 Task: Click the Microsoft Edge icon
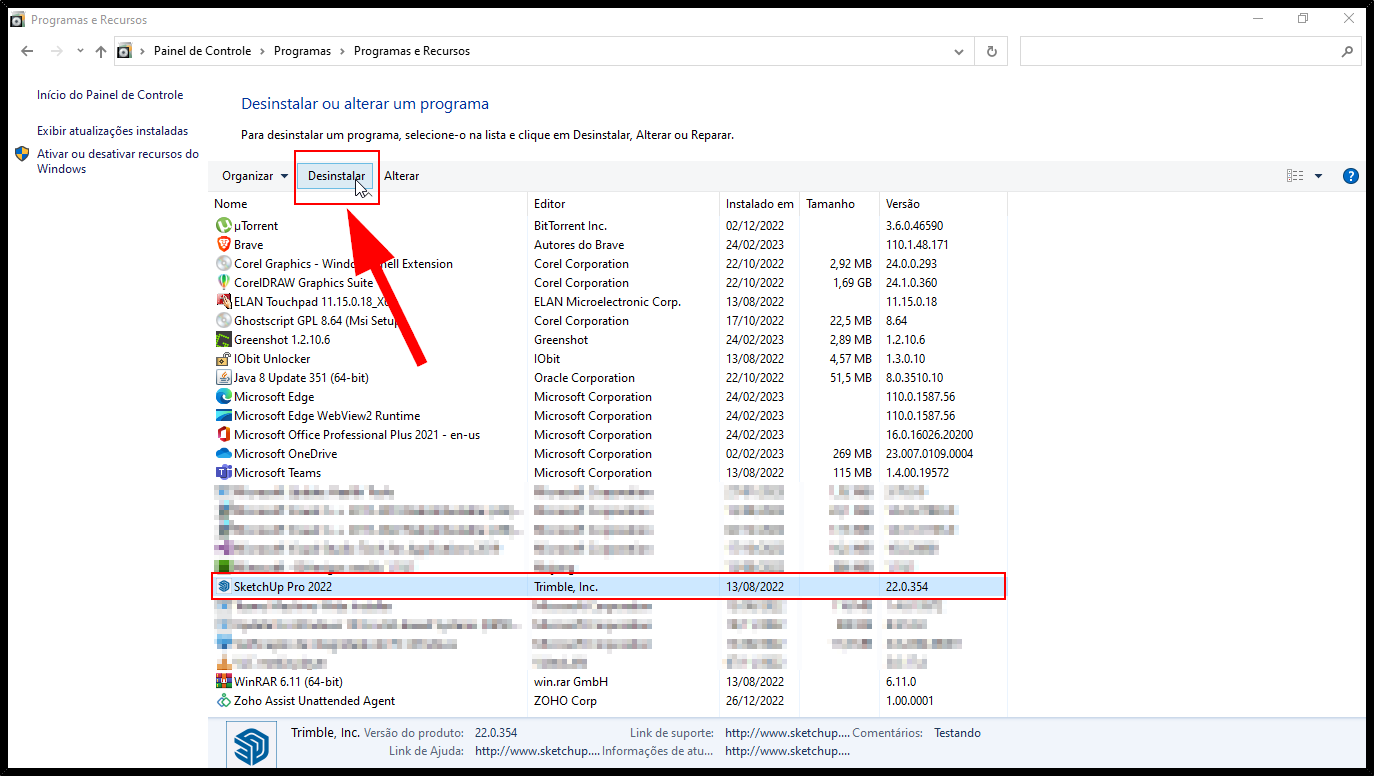pyautogui.click(x=224, y=397)
